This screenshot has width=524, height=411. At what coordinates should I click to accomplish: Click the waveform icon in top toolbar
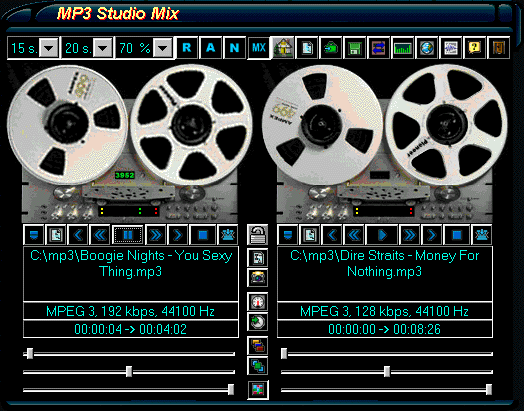(x=451, y=48)
